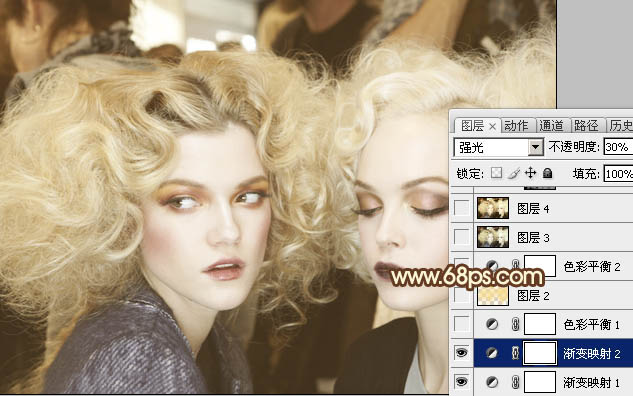Select the mask thumbnail of 渐变映射 1

(540, 382)
